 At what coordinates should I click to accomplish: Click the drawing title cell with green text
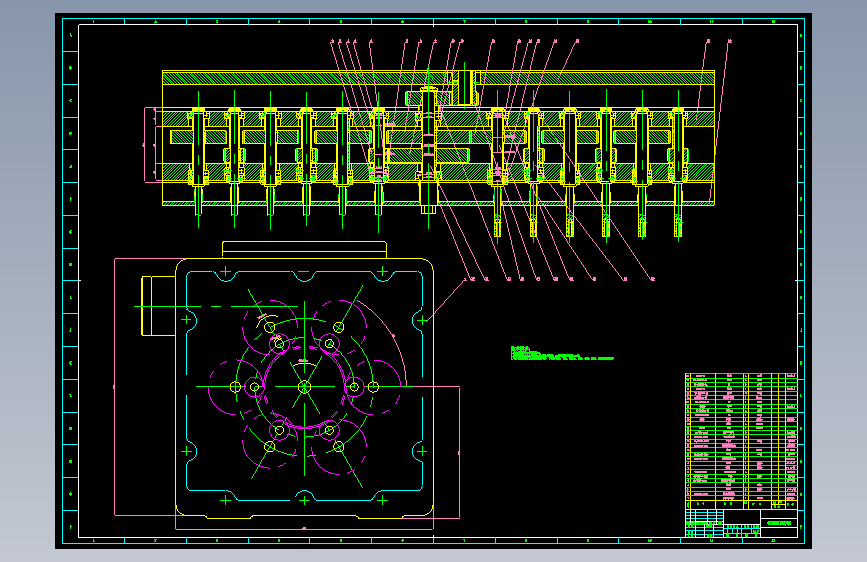[779, 523]
